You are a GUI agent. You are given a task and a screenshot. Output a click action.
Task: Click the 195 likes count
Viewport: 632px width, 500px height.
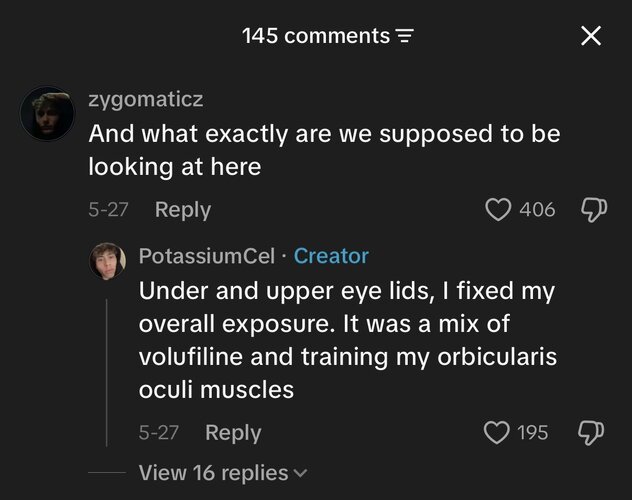532,433
